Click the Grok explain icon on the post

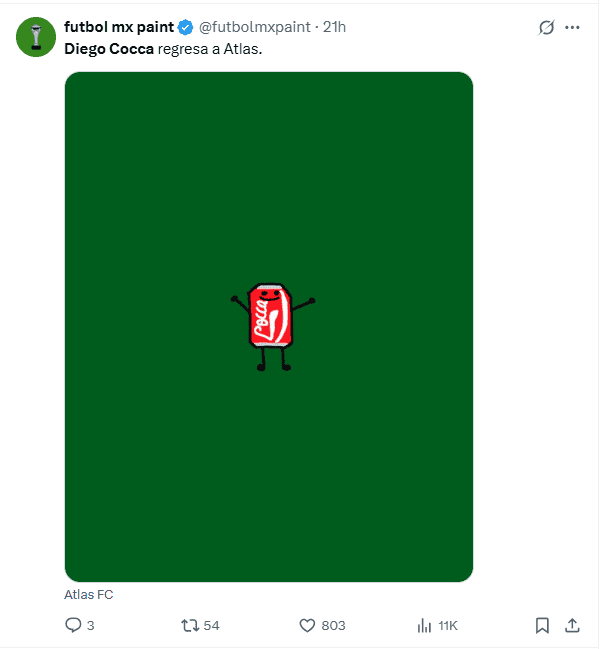546,27
